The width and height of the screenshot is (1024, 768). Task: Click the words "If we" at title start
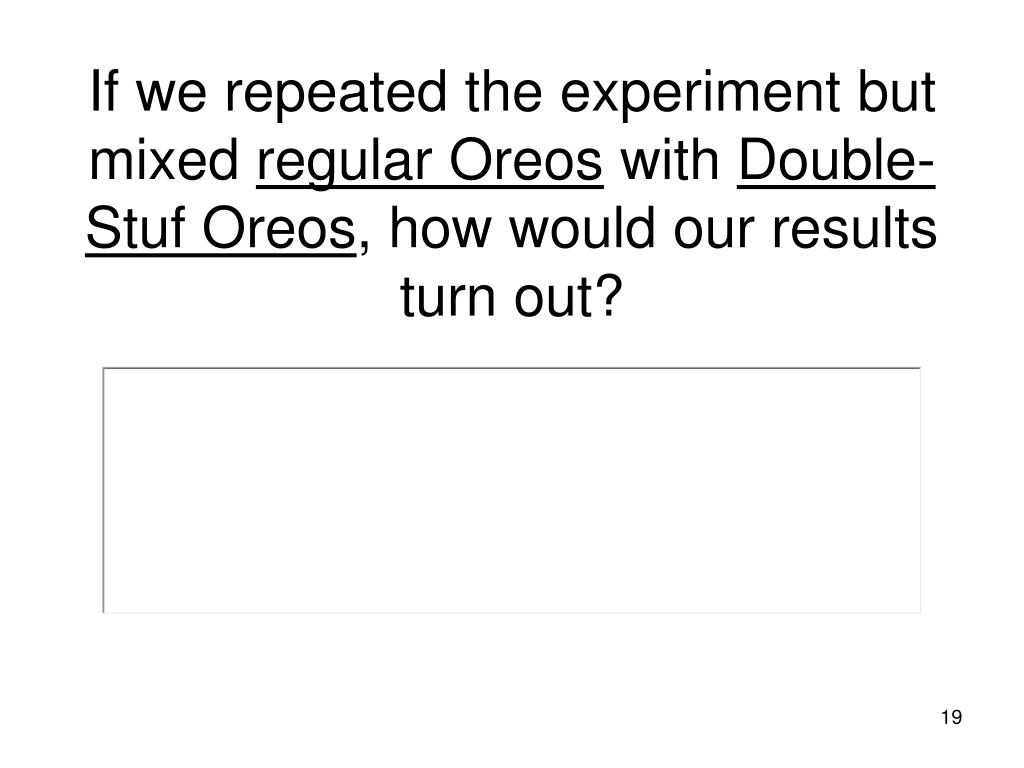click(148, 91)
